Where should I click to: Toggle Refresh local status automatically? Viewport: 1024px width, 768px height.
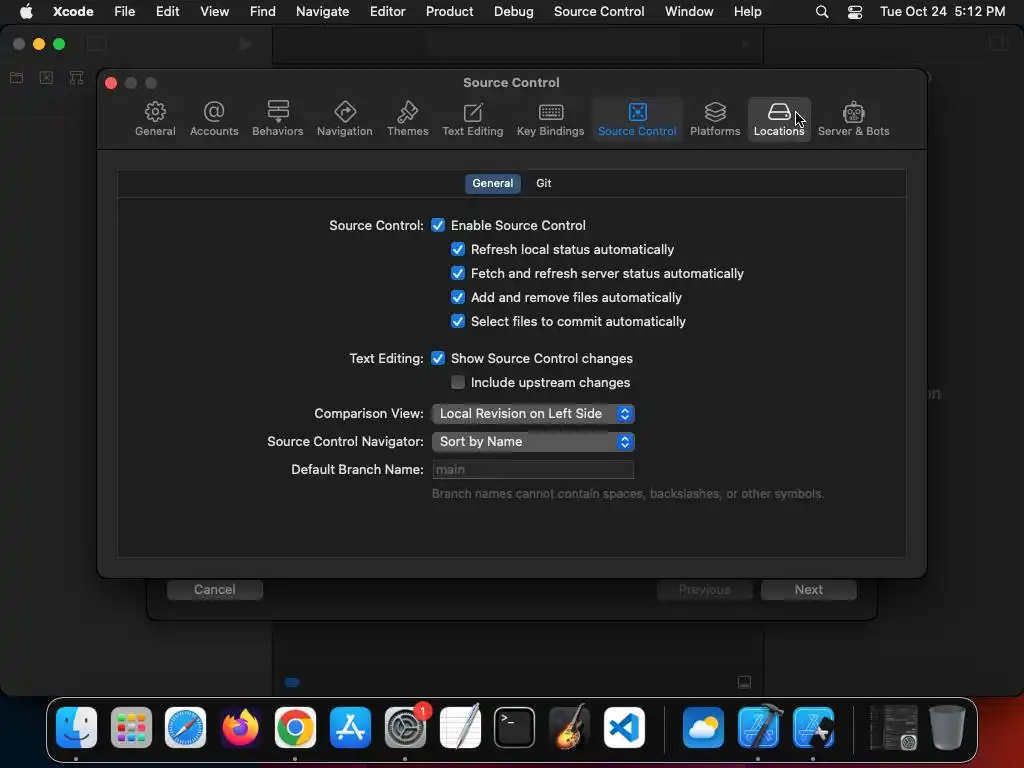pyautogui.click(x=458, y=249)
